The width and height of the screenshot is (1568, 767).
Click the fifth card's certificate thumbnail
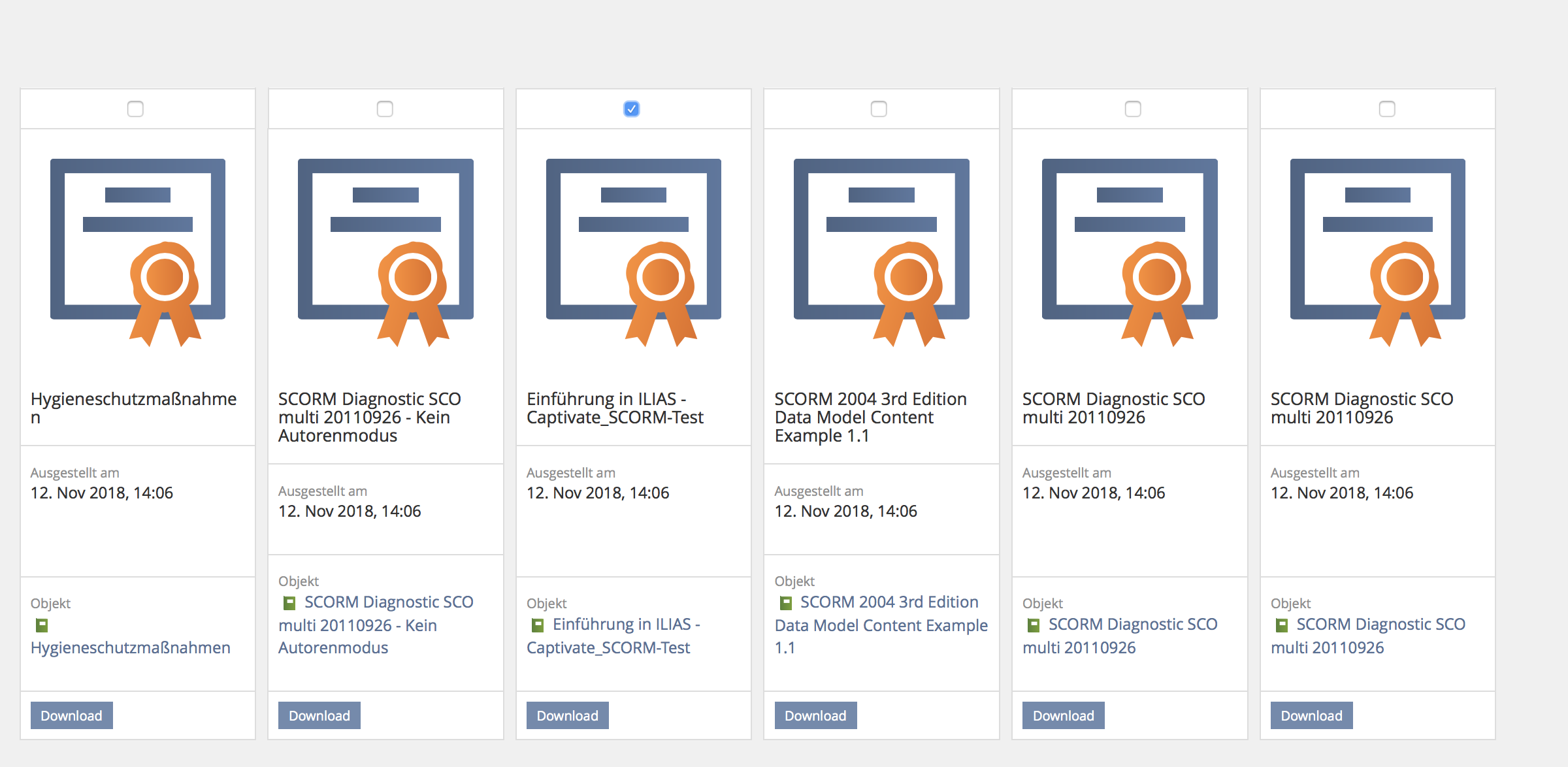point(1129,252)
